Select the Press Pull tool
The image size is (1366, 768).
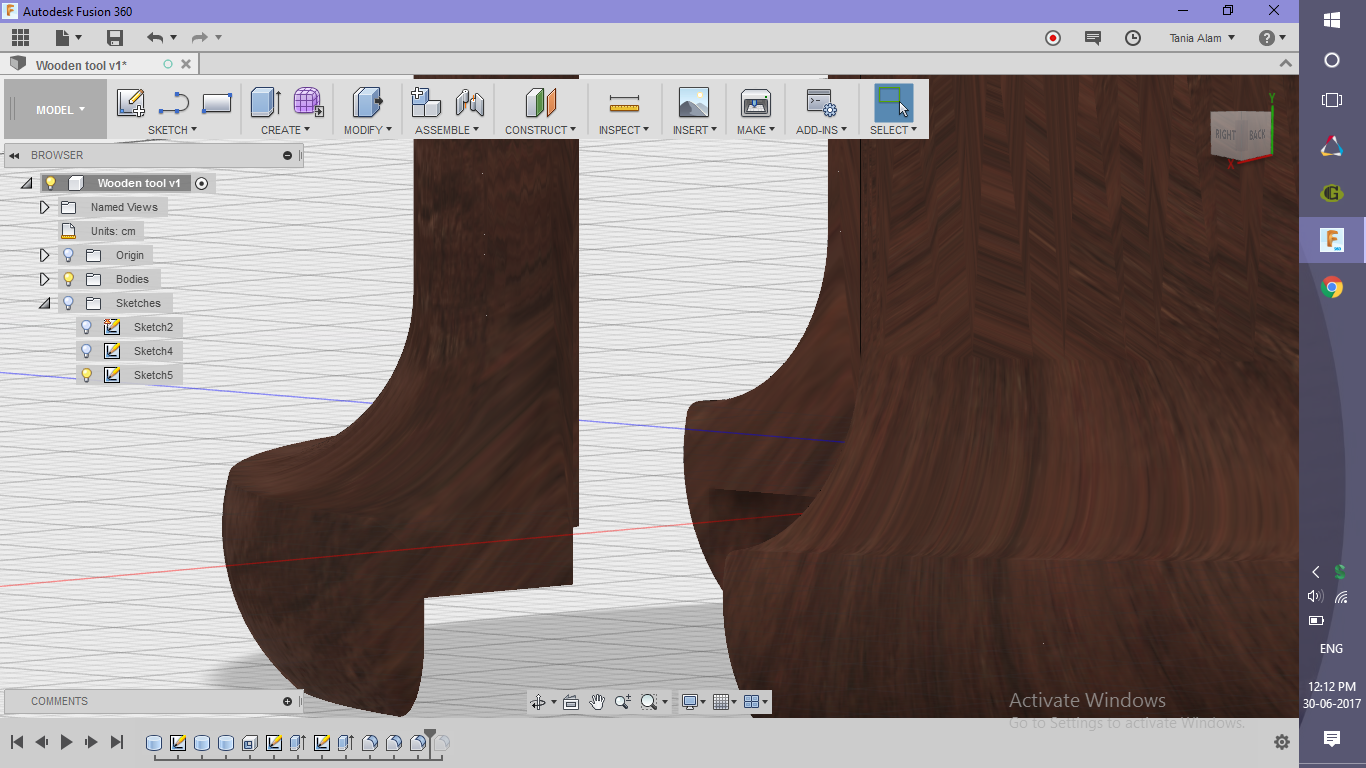tap(367, 103)
